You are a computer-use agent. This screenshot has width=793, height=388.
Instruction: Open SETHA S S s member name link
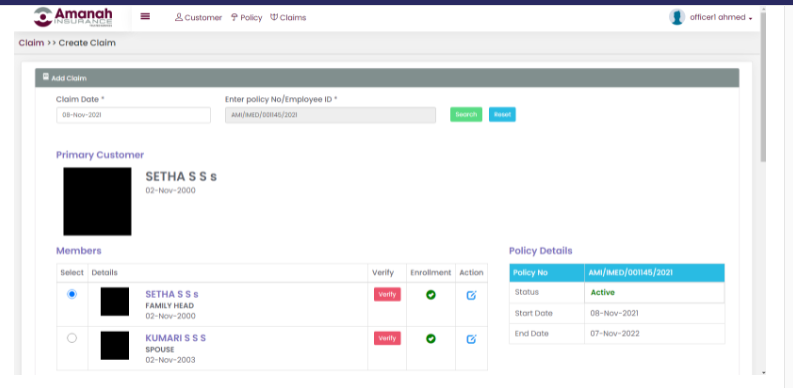pyautogui.click(x=172, y=294)
